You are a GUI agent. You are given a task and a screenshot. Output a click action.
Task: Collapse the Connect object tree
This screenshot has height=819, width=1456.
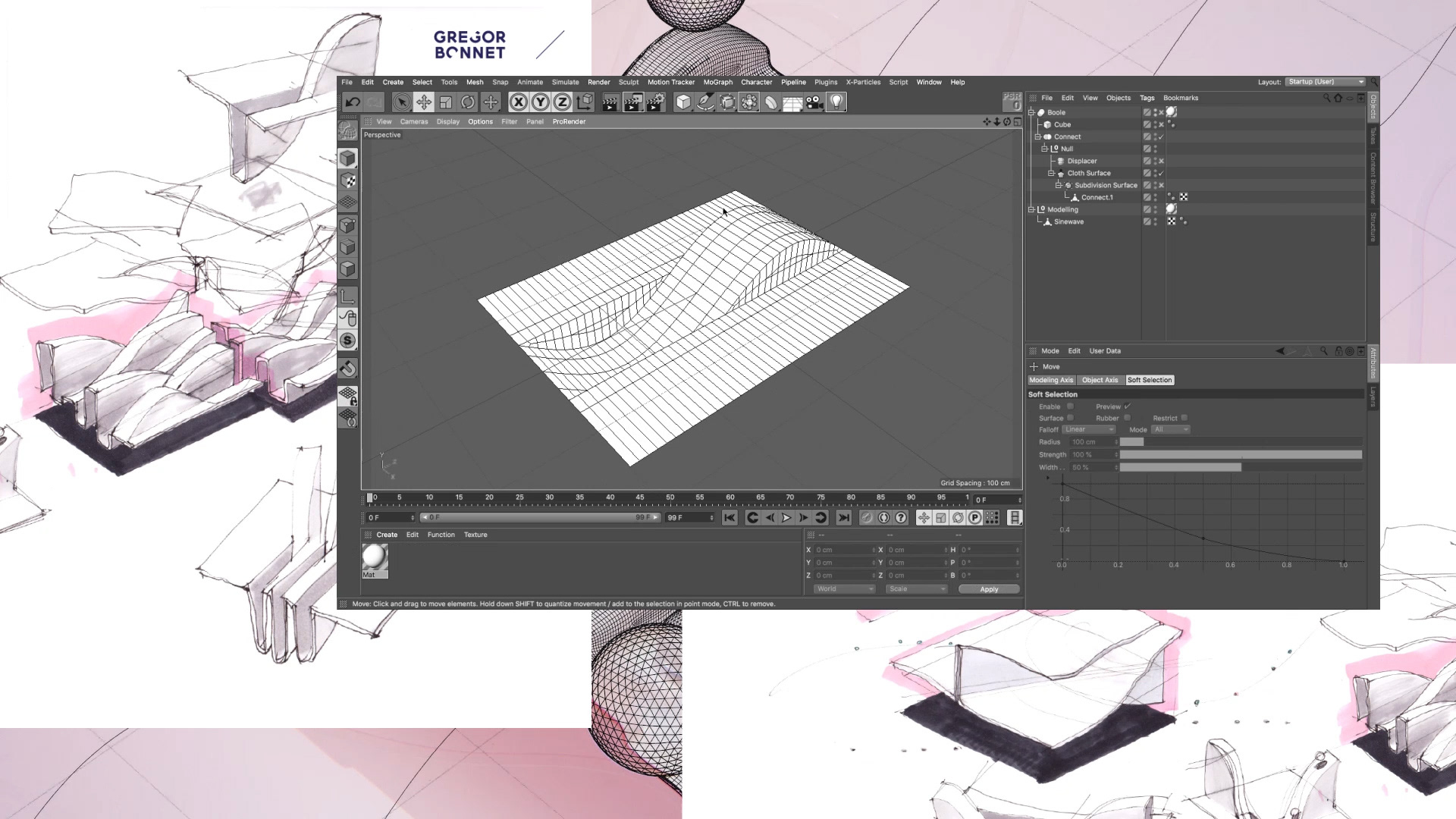tap(1038, 136)
